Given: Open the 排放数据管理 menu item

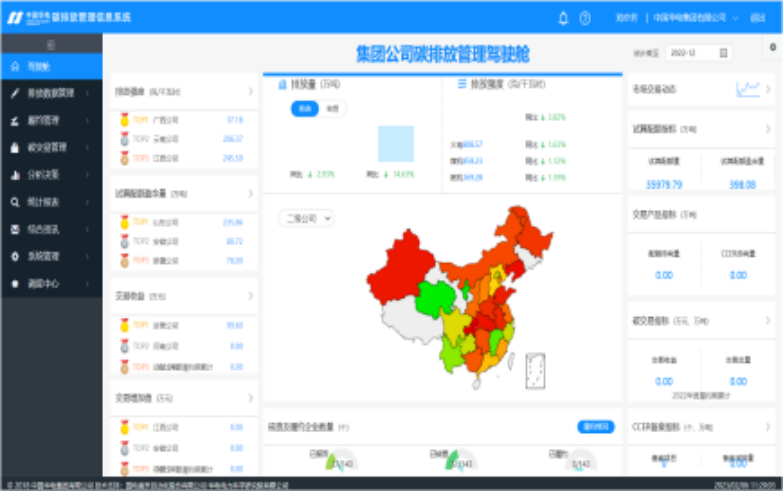Looking at the screenshot, I should click(x=51, y=93).
